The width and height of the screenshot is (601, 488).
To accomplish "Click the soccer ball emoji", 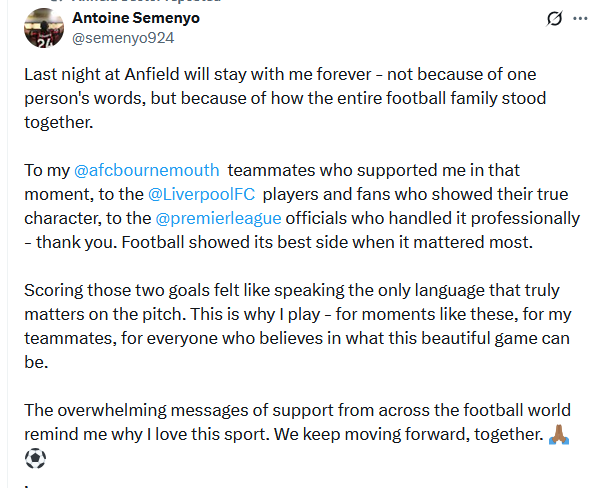I will [35, 460].
